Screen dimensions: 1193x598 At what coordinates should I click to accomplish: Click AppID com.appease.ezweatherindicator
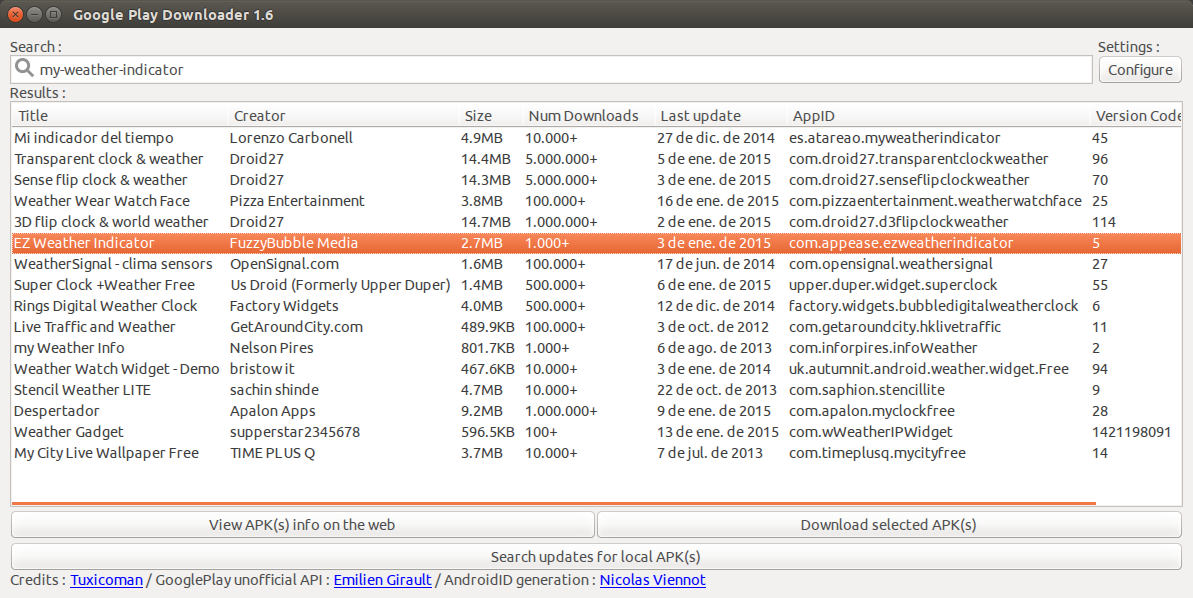[901, 243]
